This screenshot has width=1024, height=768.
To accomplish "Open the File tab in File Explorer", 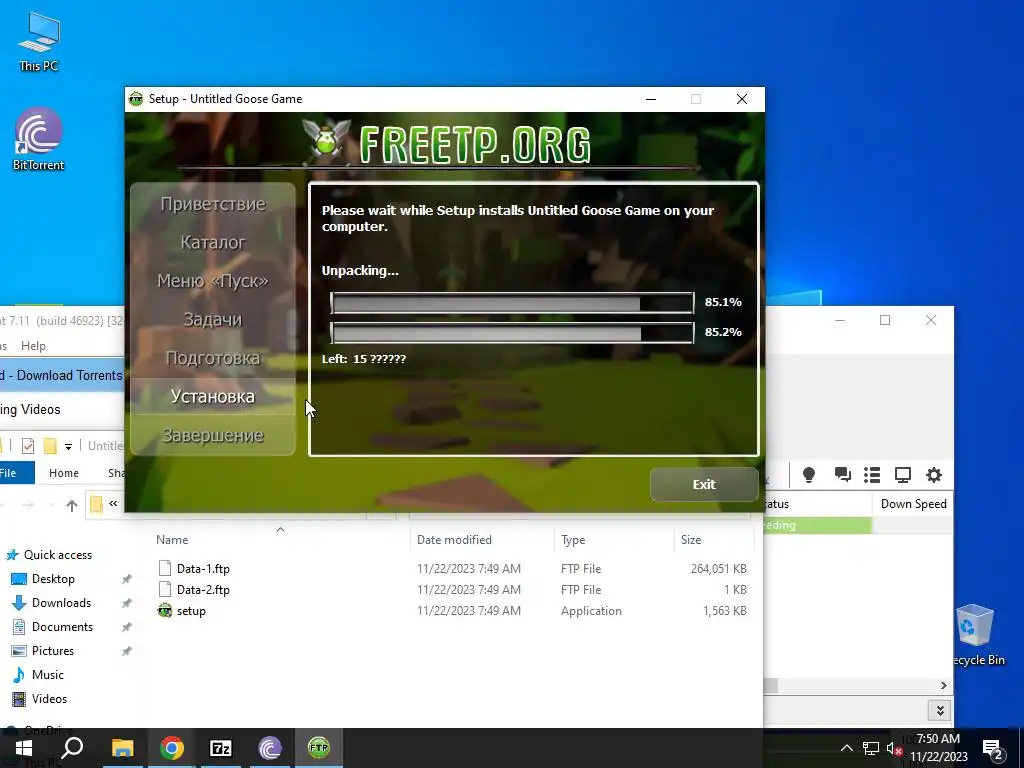I will pyautogui.click(x=13, y=473).
